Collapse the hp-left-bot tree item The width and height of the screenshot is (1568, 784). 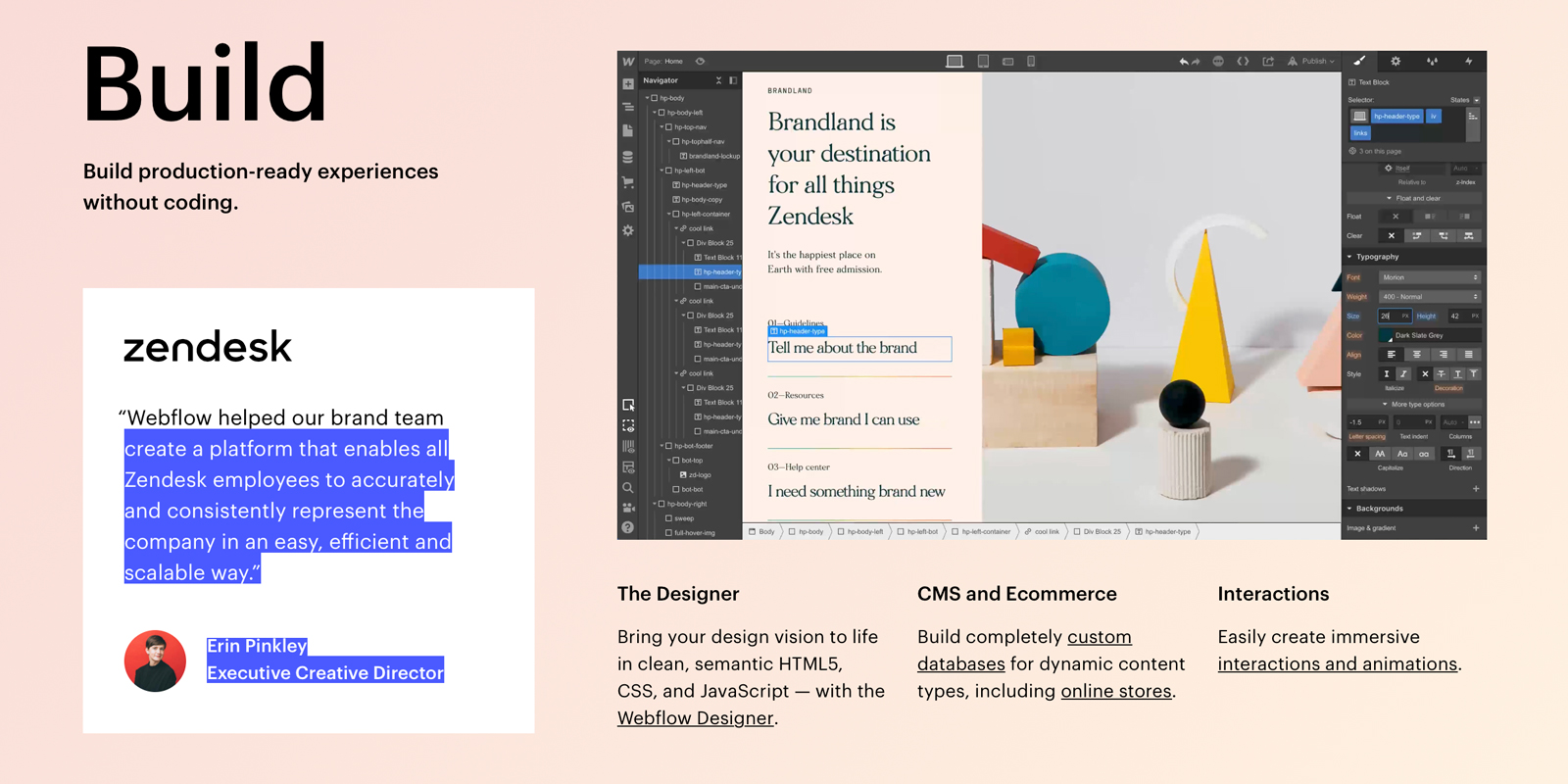coord(661,171)
